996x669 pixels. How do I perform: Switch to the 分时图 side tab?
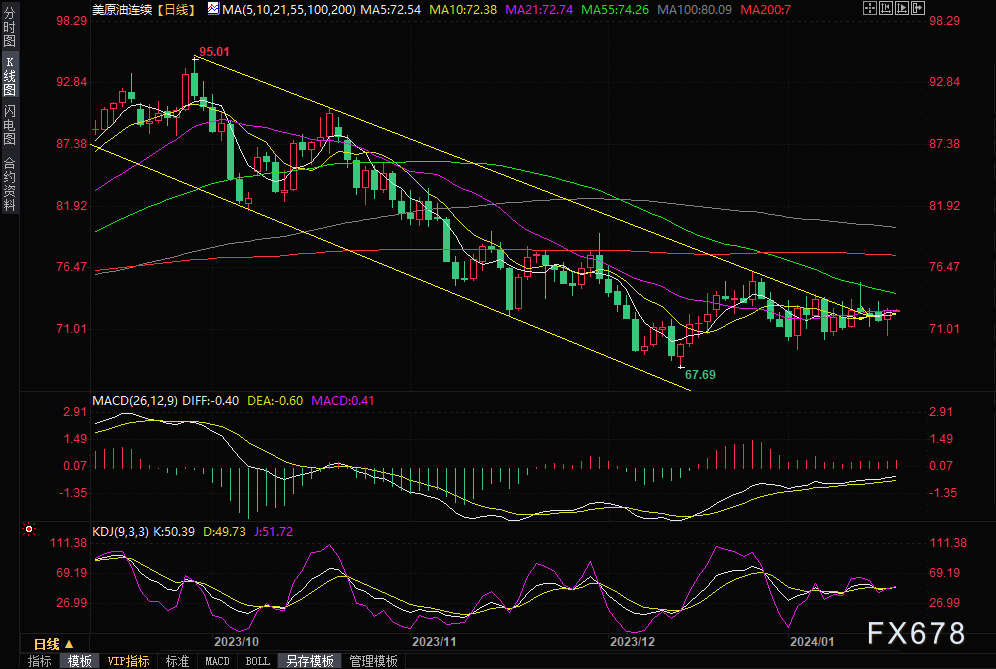9,27
